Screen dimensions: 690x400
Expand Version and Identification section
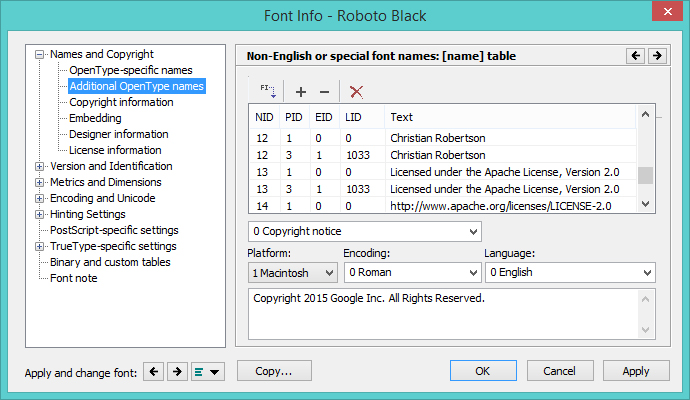click(x=40, y=166)
